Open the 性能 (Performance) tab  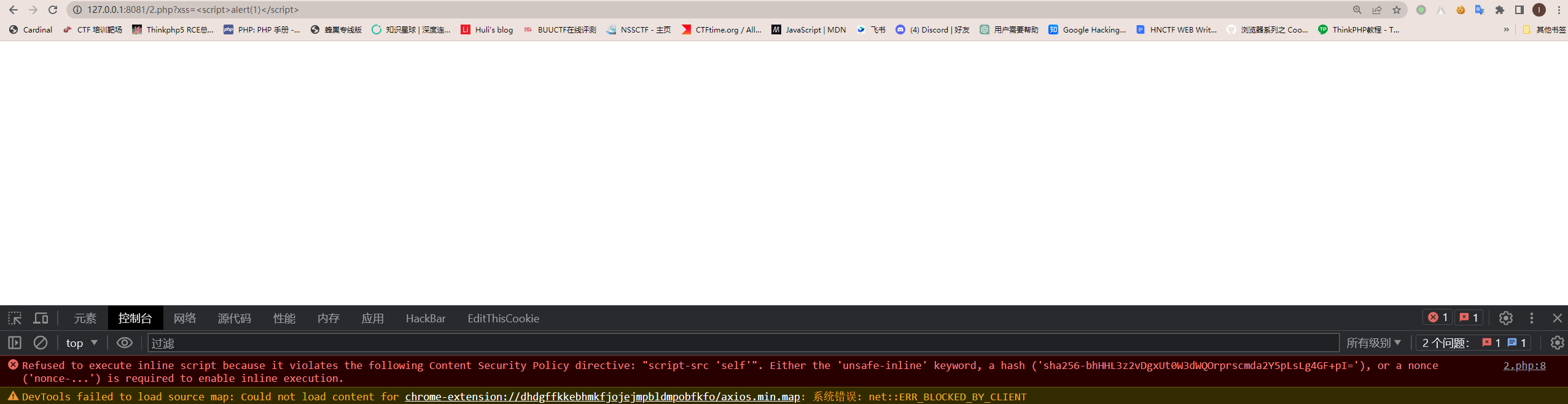coord(284,318)
